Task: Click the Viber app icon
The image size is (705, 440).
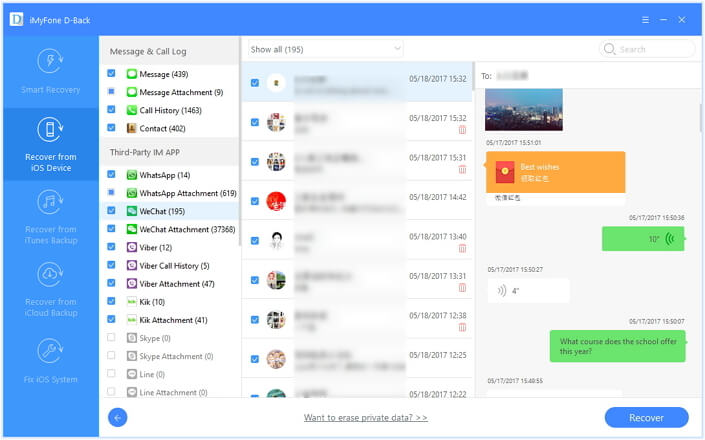Action: pos(131,247)
